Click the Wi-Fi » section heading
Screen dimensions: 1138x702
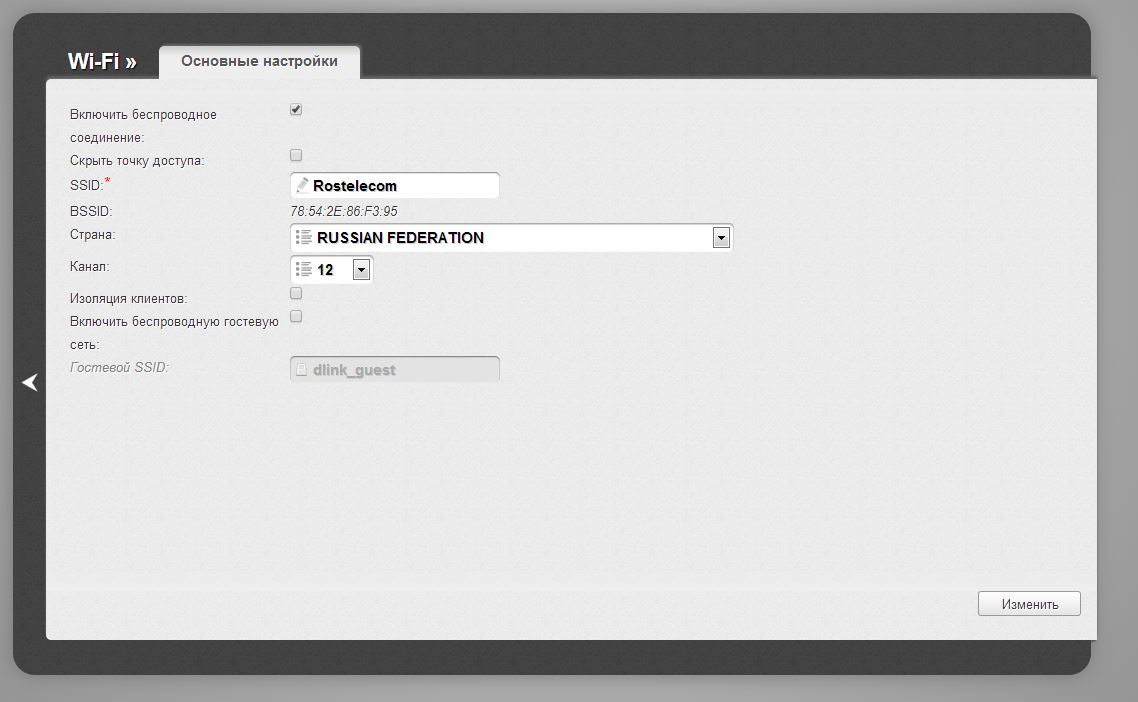point(102,61)
